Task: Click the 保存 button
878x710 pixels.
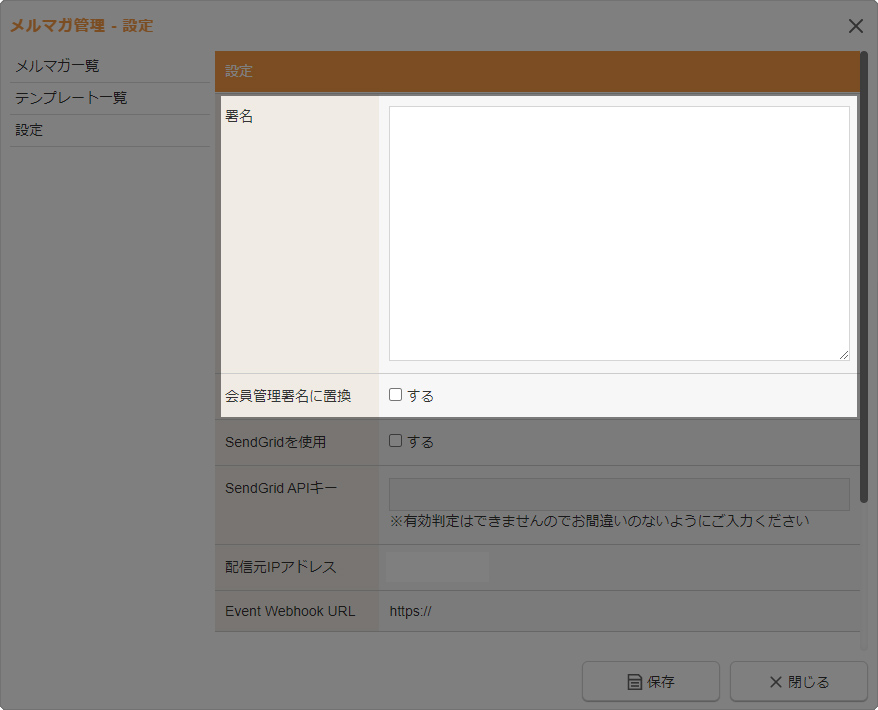Action: (x=651, y=681)
